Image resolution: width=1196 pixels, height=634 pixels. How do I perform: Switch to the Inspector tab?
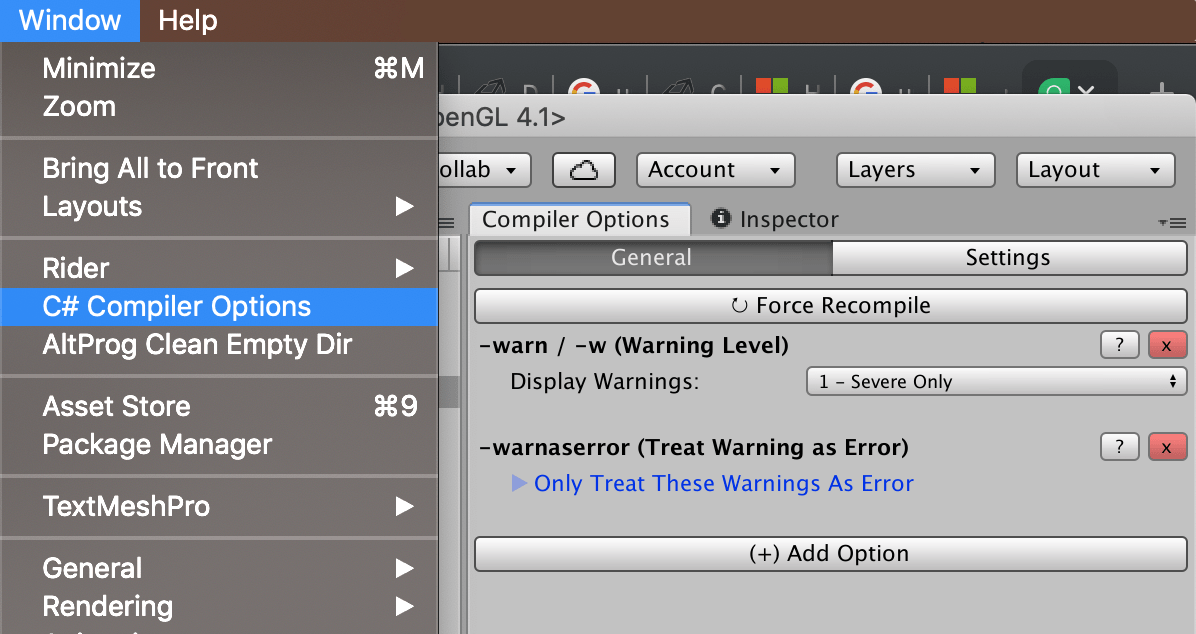tap(775, 220)
